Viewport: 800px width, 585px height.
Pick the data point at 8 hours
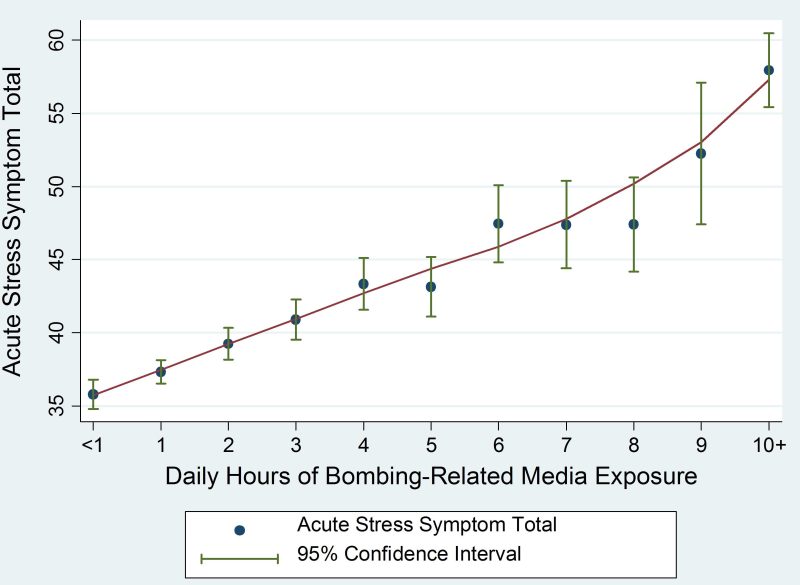[633, 224]
